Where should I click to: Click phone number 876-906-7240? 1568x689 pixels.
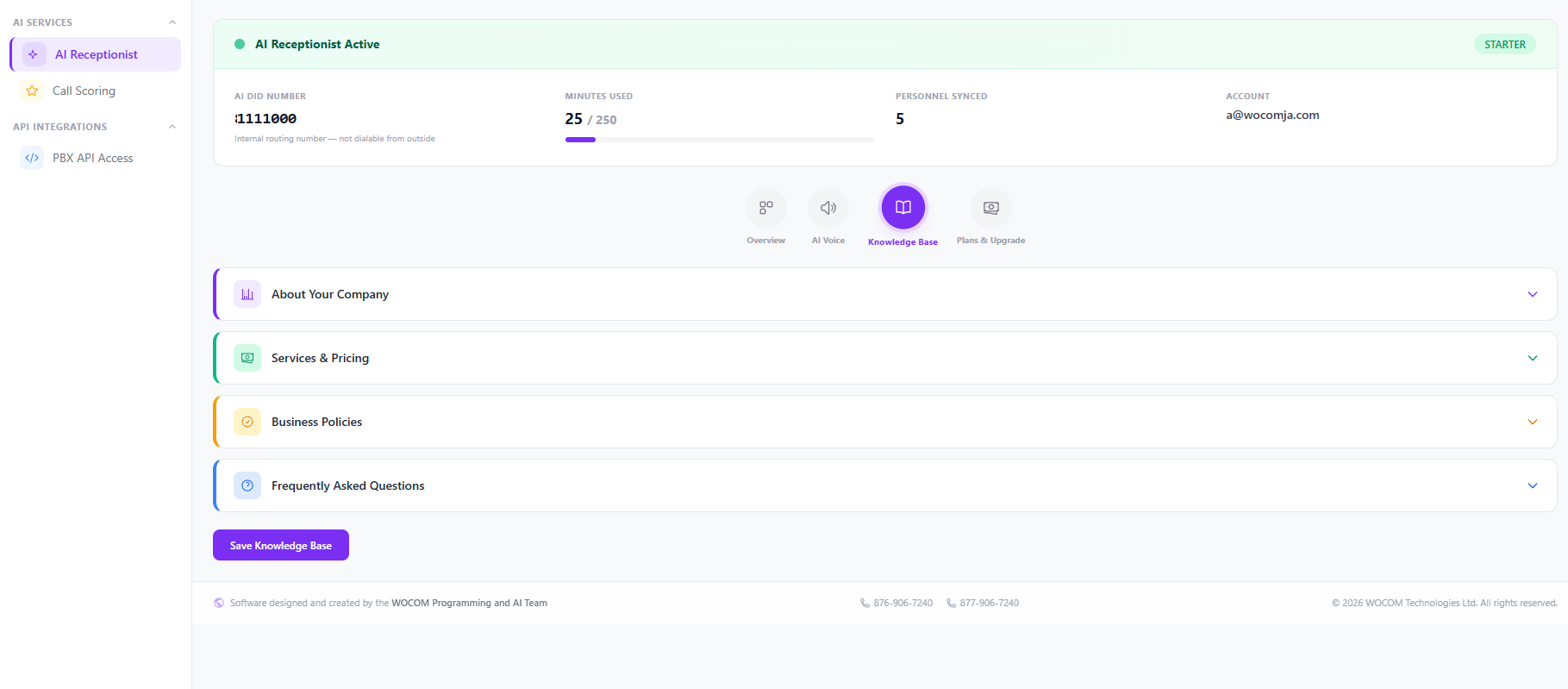pos(903,603)
